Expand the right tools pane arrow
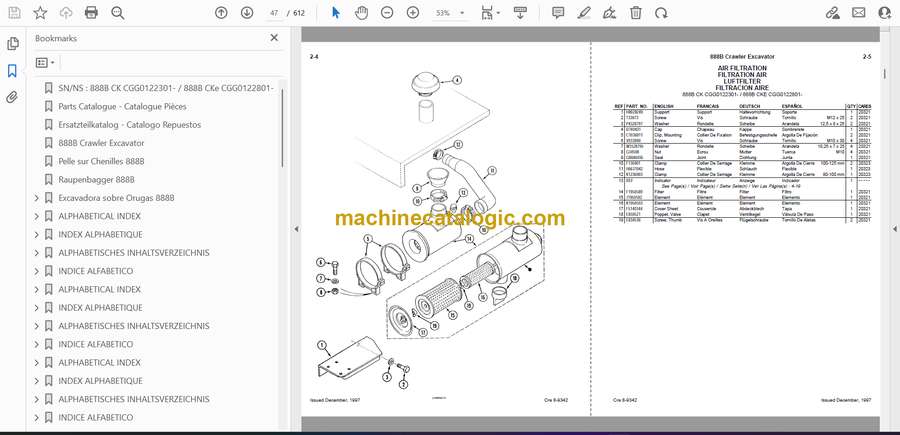This screenshot has height=435, width=900. coord(895,229)
